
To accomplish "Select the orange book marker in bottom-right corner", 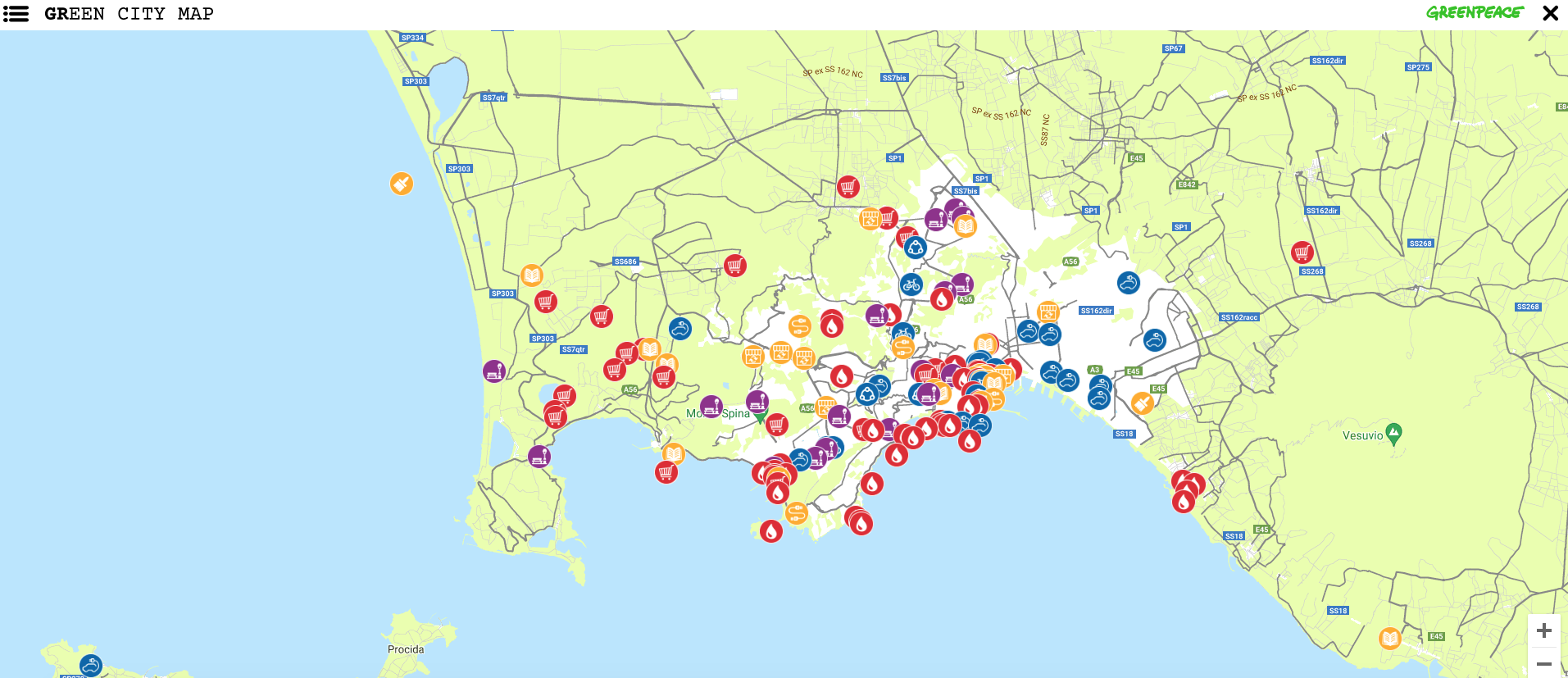I will click(1390, 638).
